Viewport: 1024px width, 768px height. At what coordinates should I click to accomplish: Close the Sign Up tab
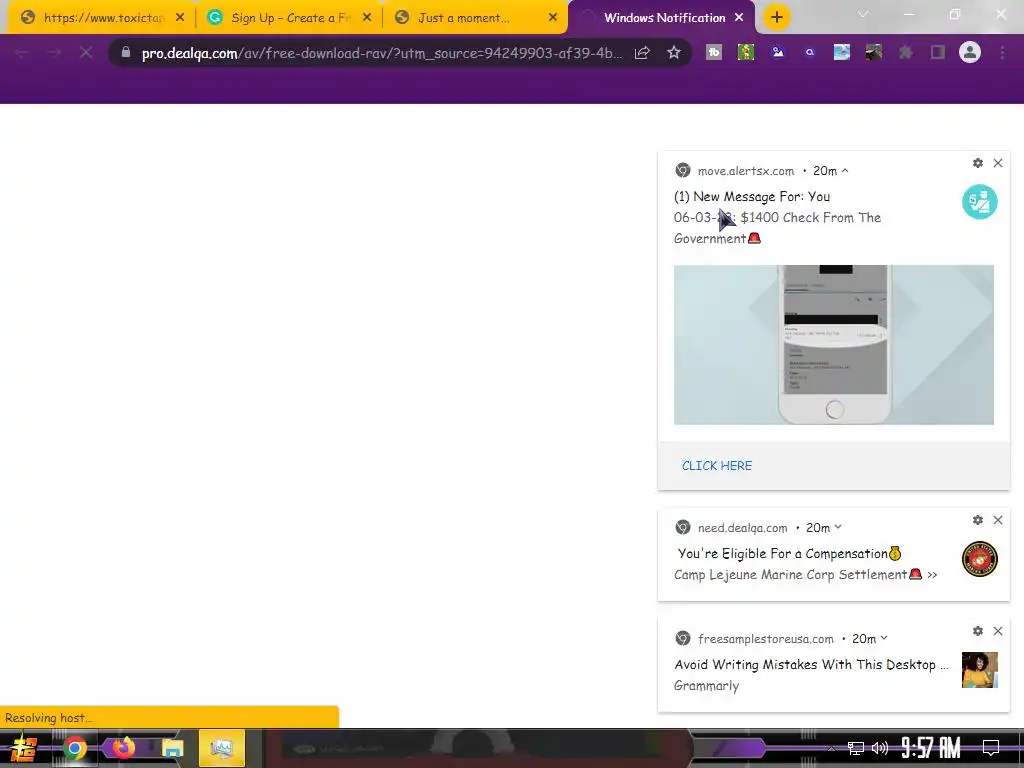tap(367, 18)
